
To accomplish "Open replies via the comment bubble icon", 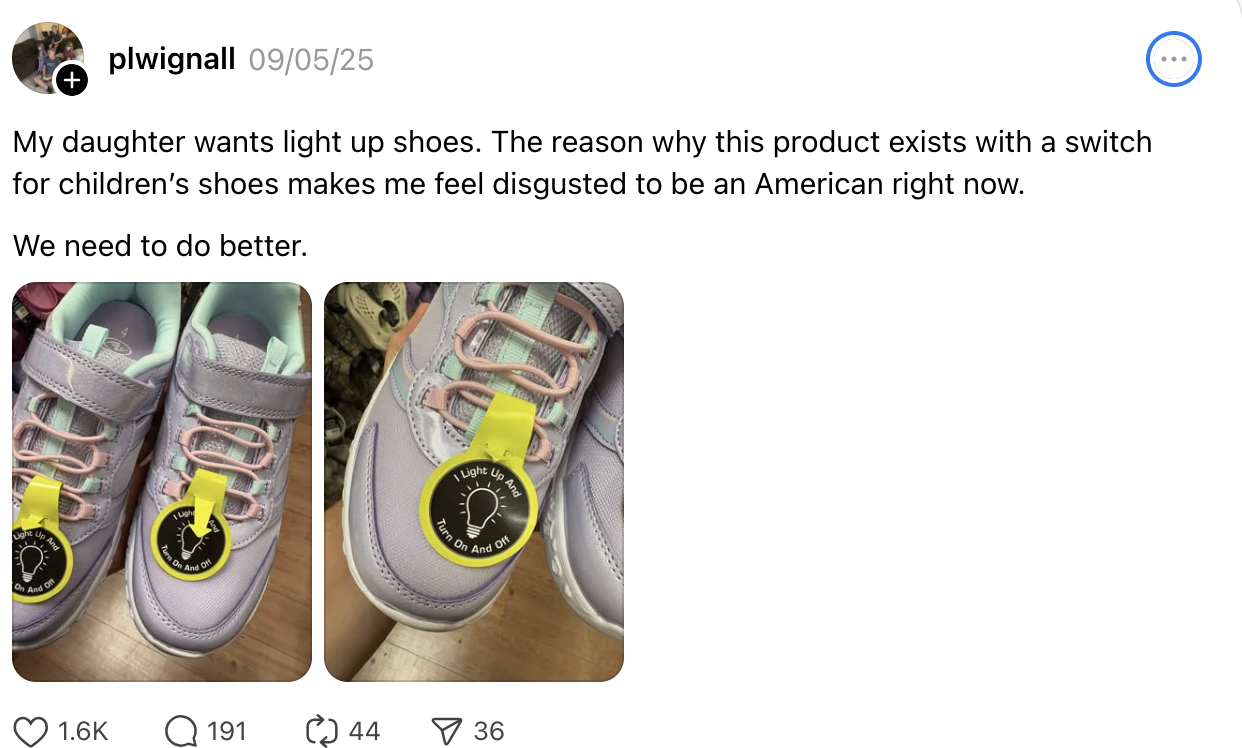I will coord(181,731).
